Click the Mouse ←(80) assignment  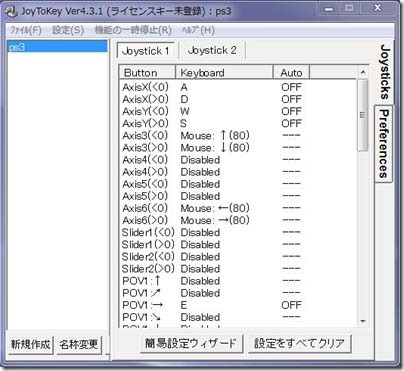[215, 208]
